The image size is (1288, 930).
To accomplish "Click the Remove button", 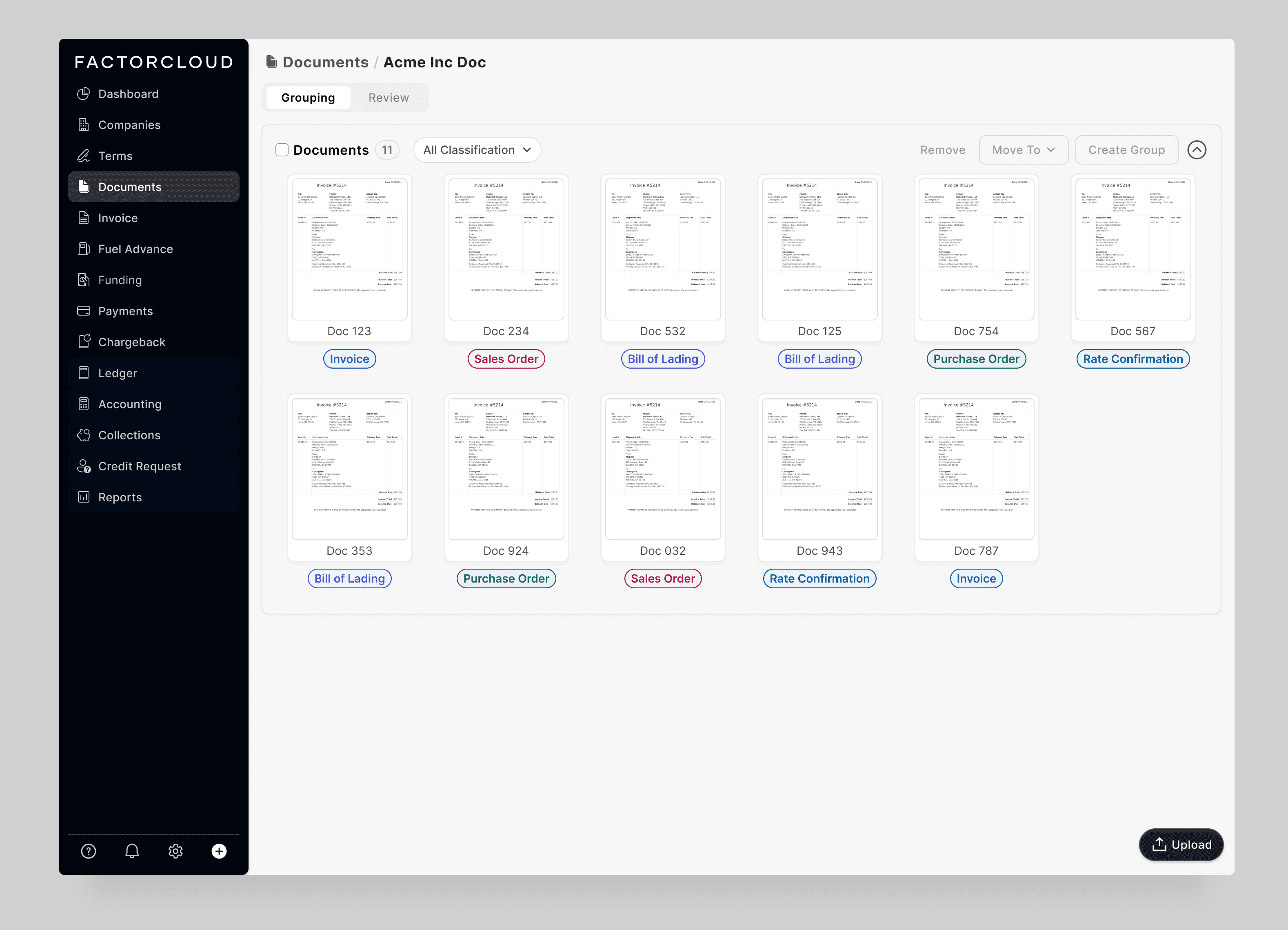I will 942,150.
